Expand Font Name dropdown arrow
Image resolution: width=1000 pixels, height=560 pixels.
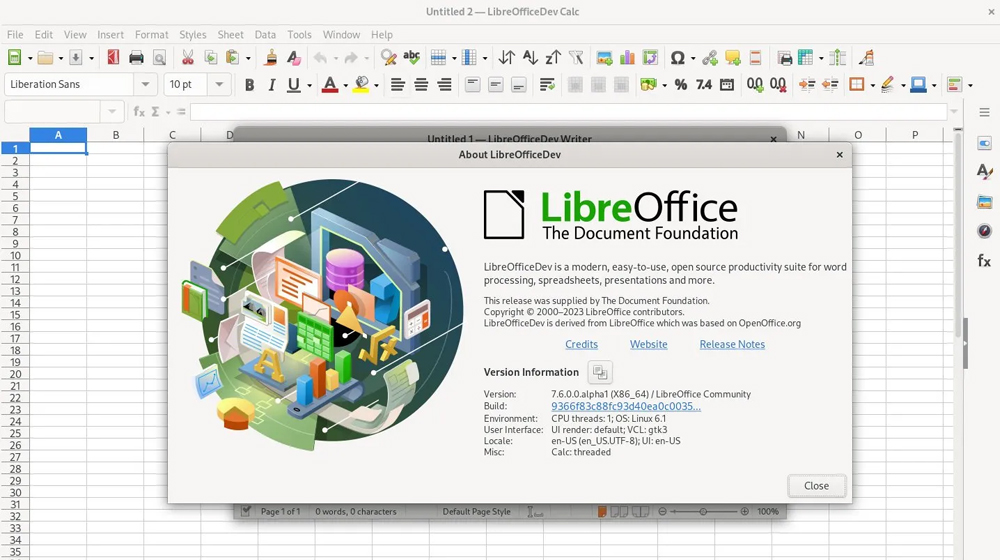pos(145,84)
